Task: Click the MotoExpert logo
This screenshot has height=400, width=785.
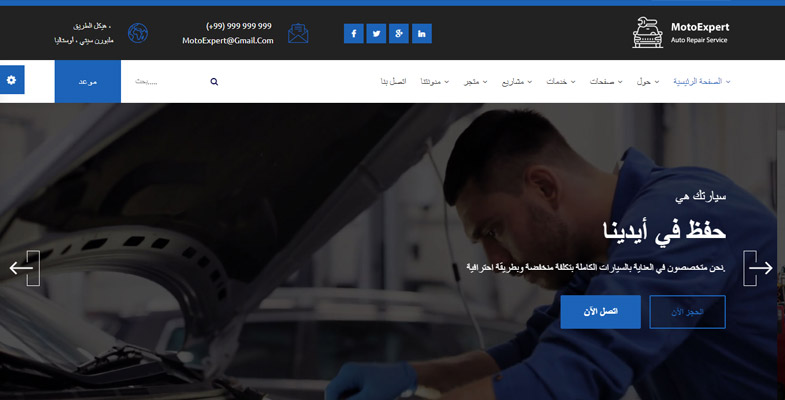Action: click(x=681, y=33)
